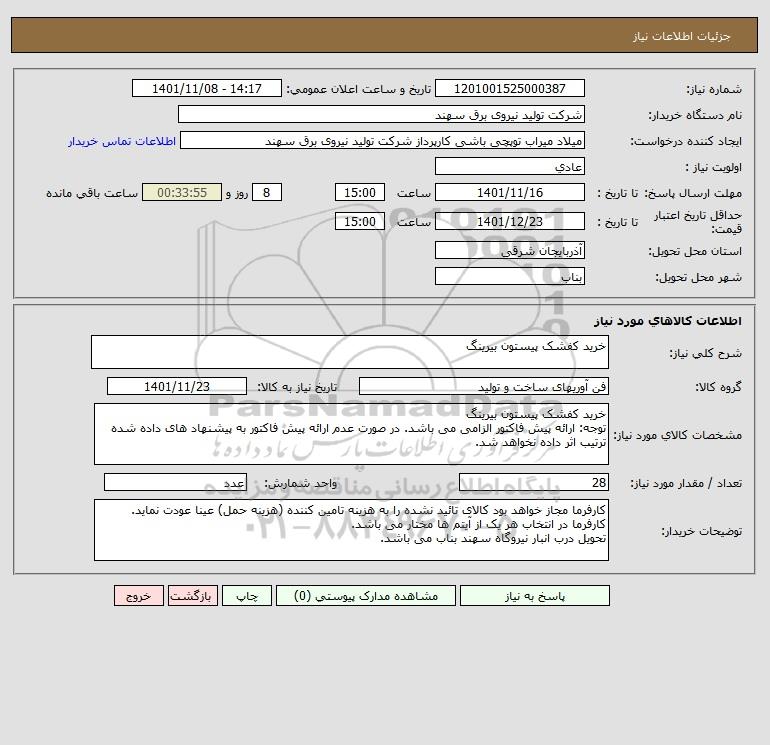The height and width of the screenshot is (745, 770).
Task: Open اطلاعات تماس خریدار link
Action: point(122,141)
